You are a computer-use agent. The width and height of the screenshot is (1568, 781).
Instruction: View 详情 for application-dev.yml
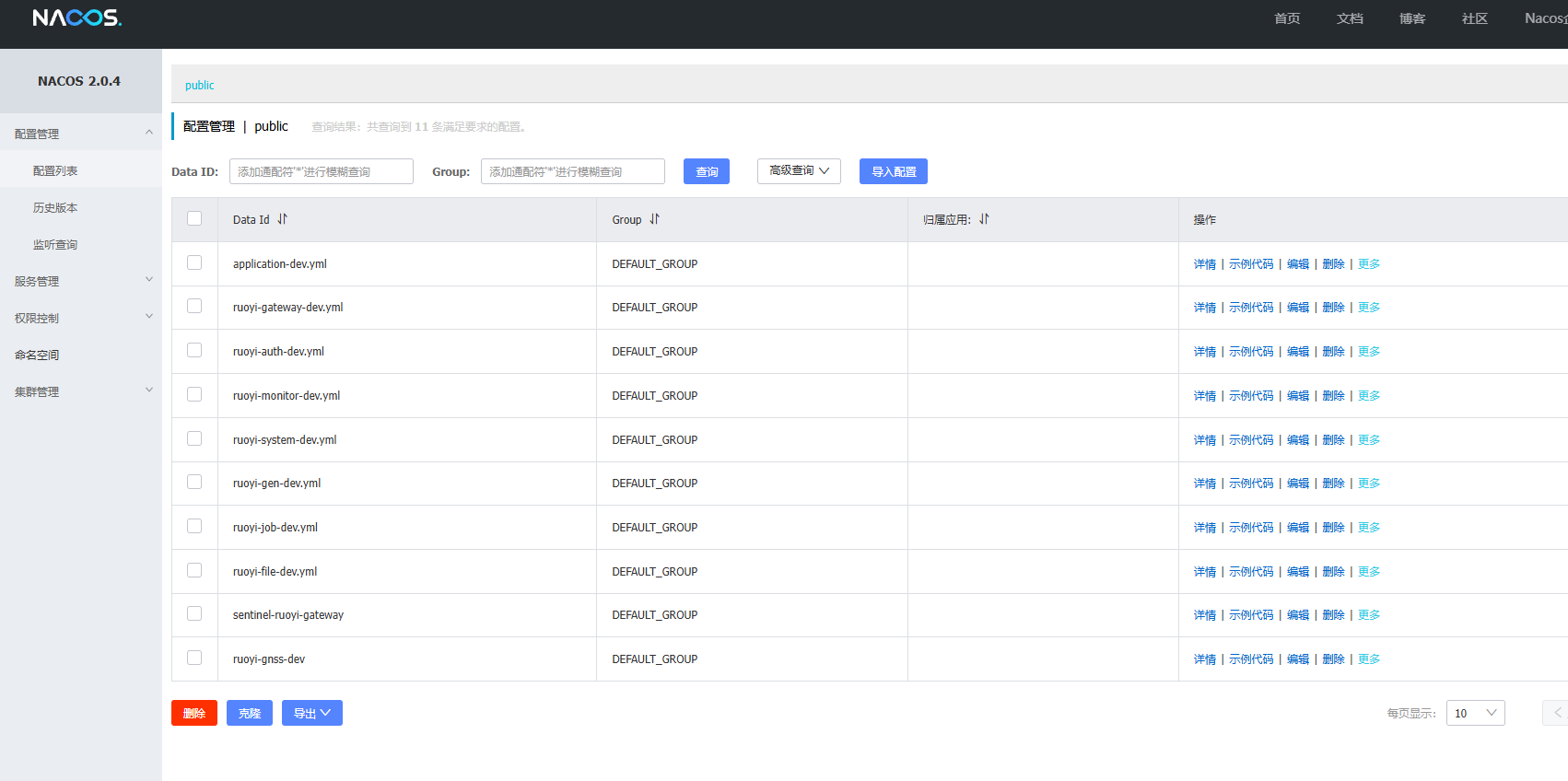1205,264
